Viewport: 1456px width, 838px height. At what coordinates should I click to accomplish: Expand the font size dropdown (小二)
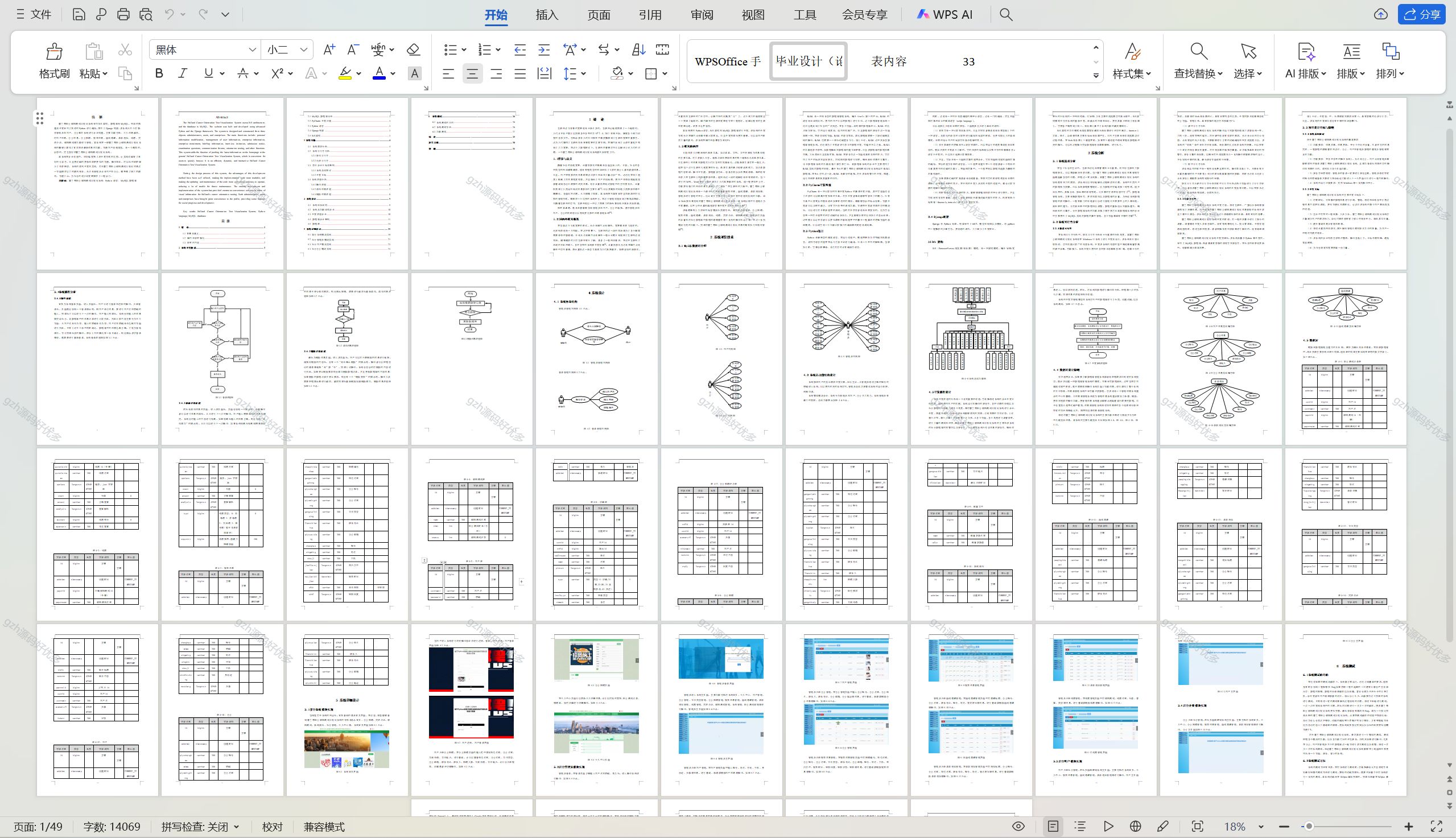pos(303,49)
